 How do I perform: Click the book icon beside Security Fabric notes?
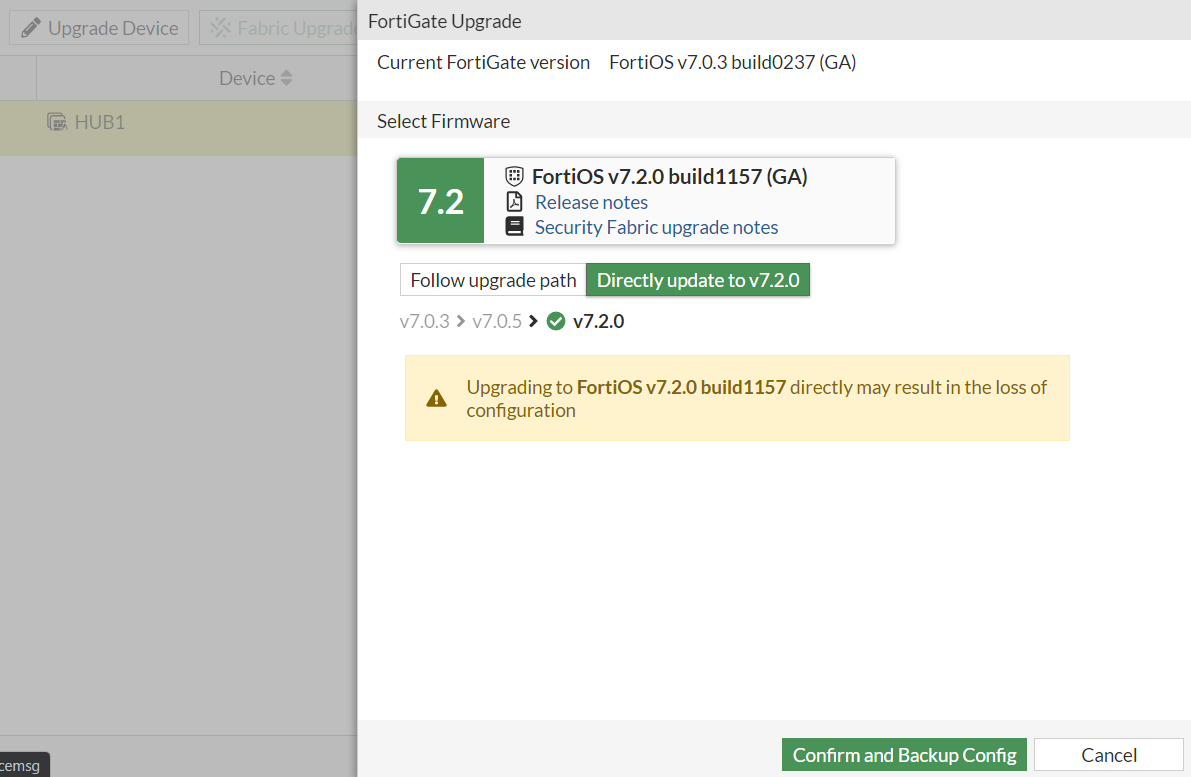click(514, 226)
